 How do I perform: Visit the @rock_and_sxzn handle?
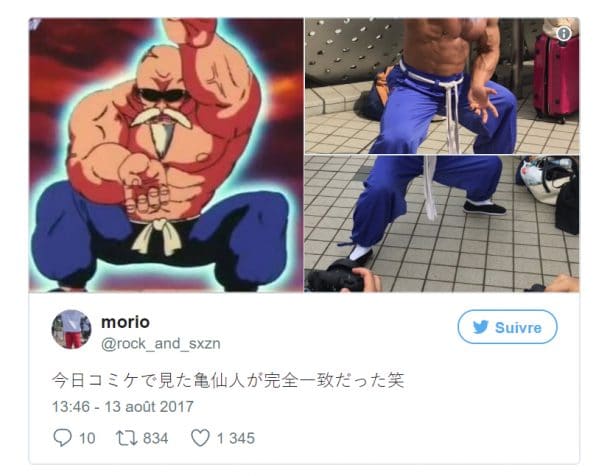(x=161, y=343)
